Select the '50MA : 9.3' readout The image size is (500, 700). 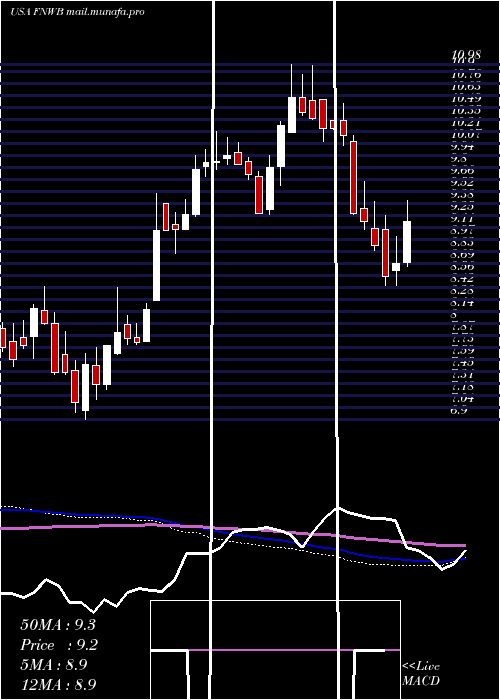[x=58, y=625]
